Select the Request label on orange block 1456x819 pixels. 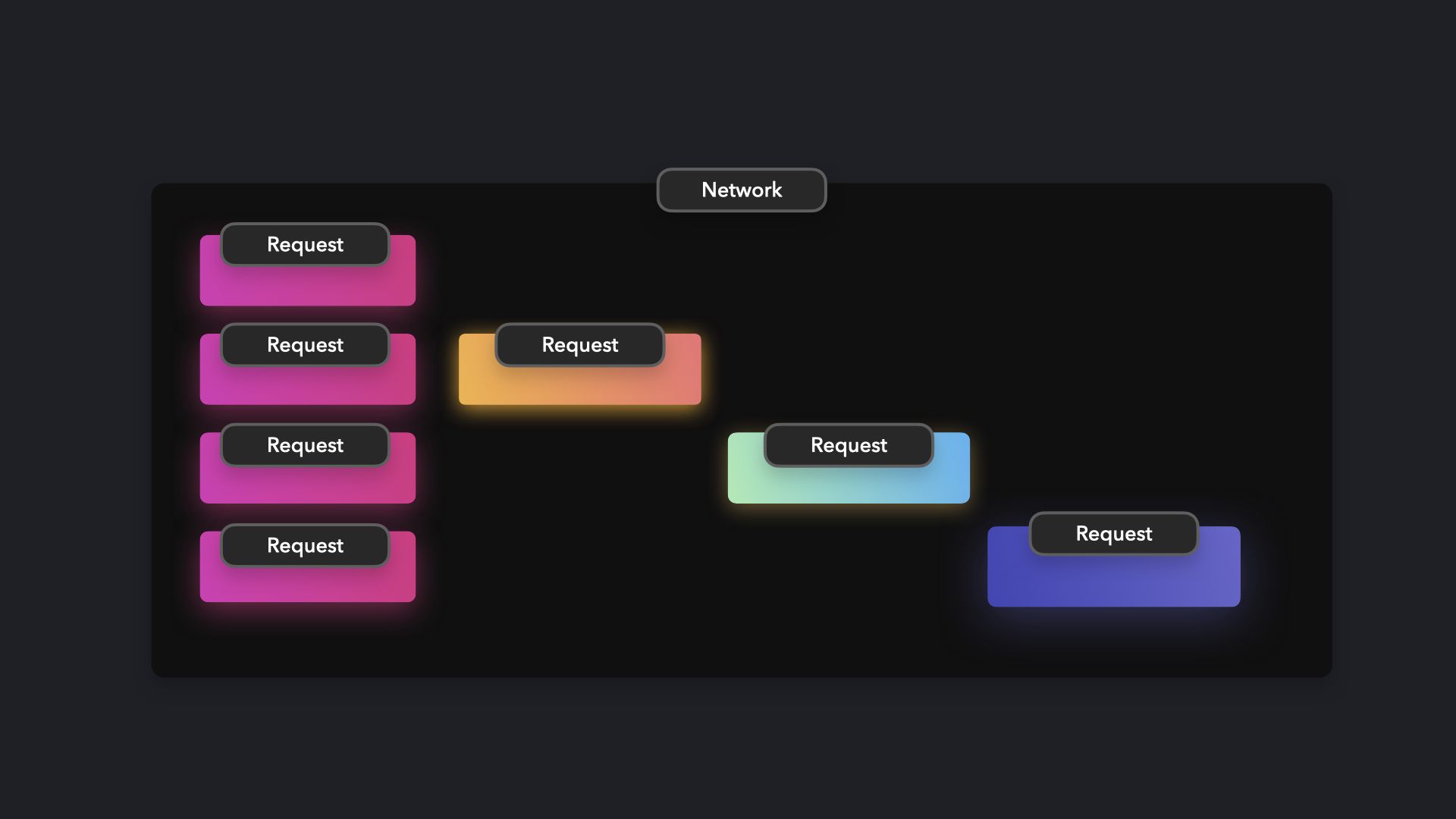click(579, 344)
